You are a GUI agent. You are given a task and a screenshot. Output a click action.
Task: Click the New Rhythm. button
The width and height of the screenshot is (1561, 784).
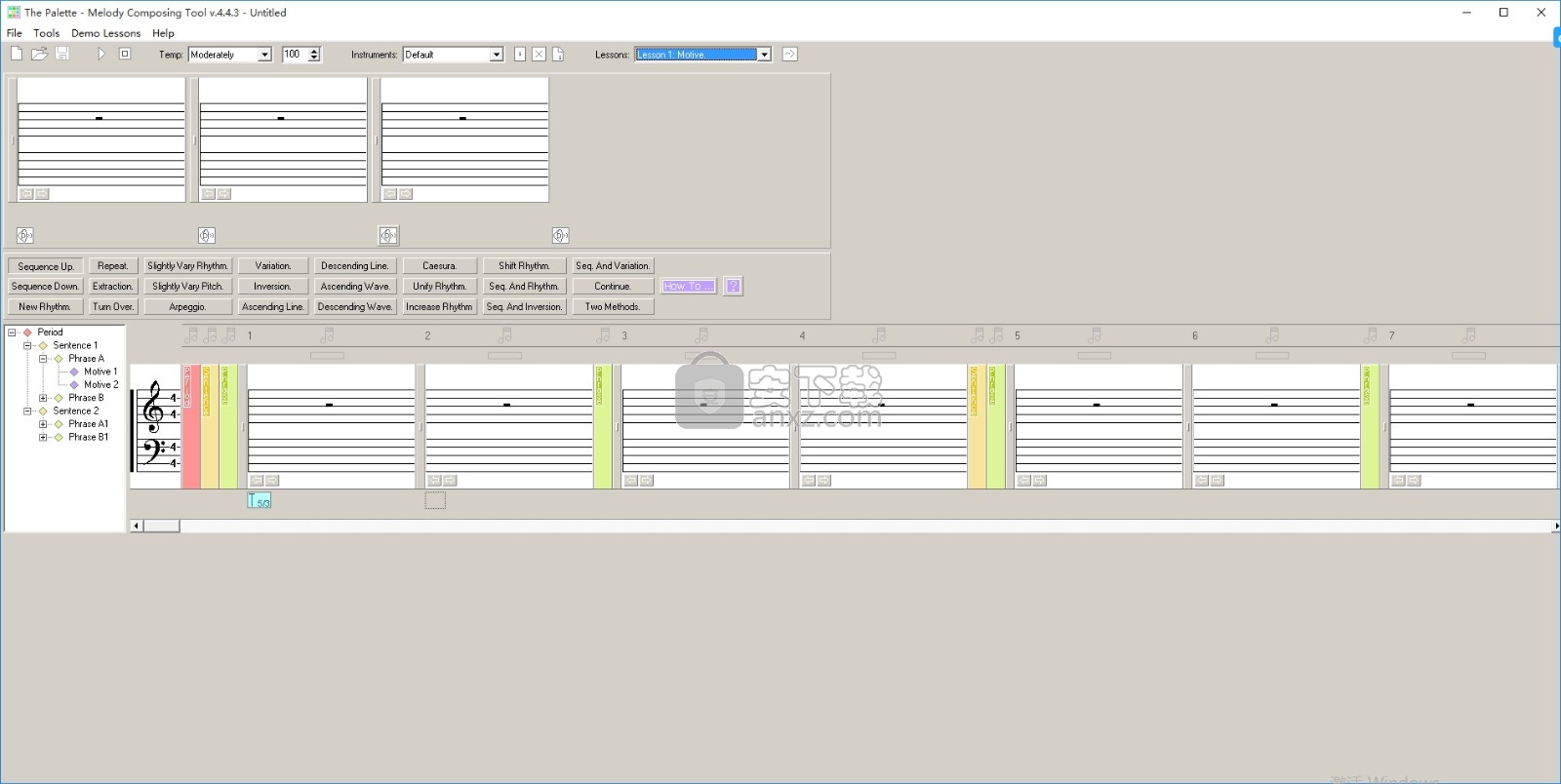click(45, 307)
